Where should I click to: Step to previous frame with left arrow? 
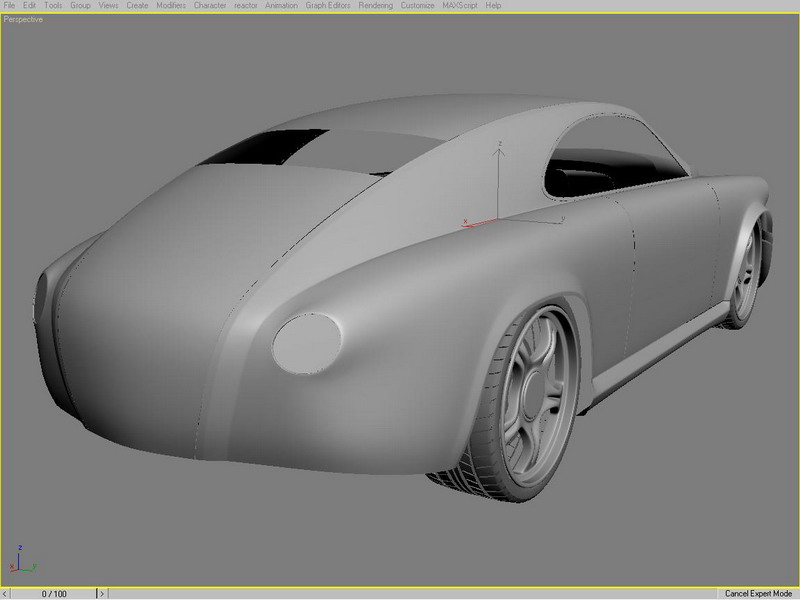[x=5, y=593]
